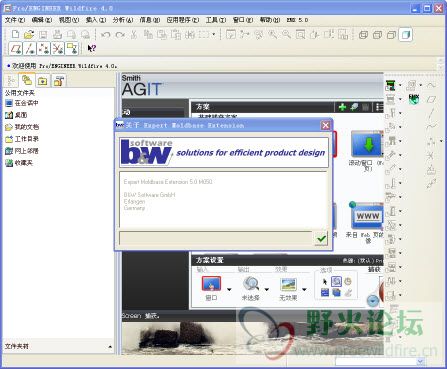447x369 pixels.
Task: Click the context help pointer icon
Action: [x=91, y=48]
